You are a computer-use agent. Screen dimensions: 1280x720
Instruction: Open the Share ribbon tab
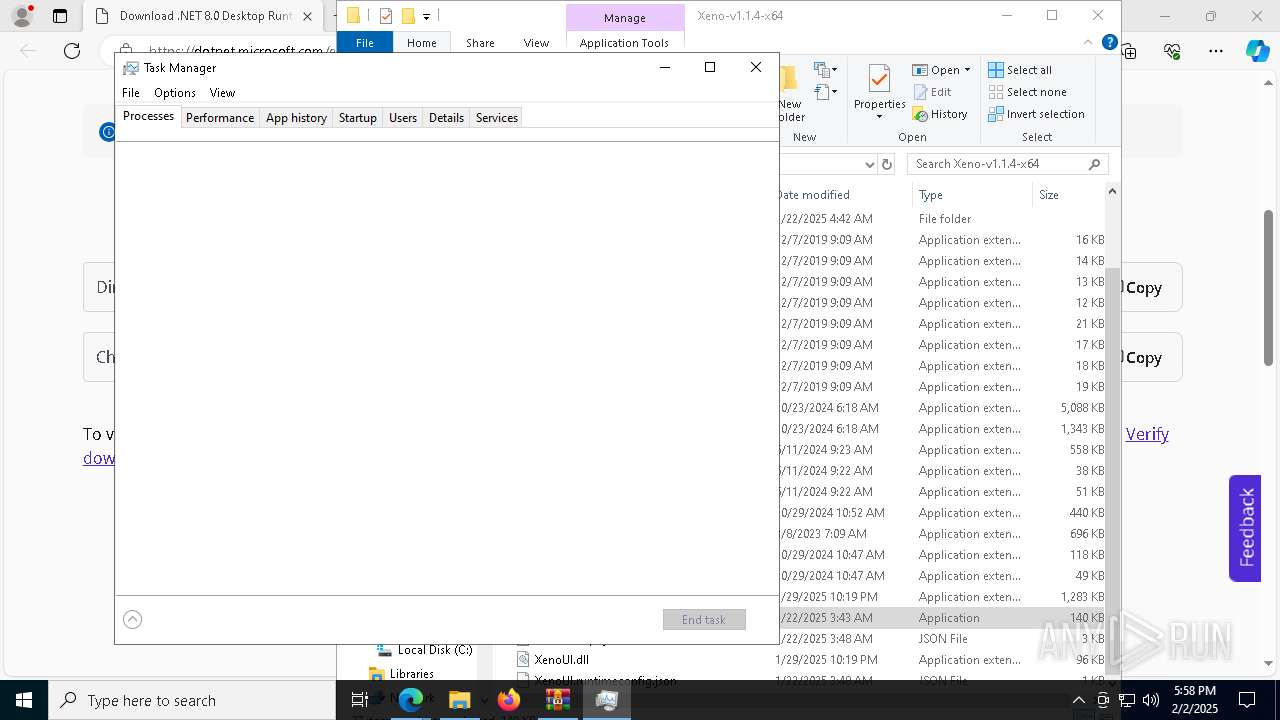pyautogui.click(x=480, y=43)
